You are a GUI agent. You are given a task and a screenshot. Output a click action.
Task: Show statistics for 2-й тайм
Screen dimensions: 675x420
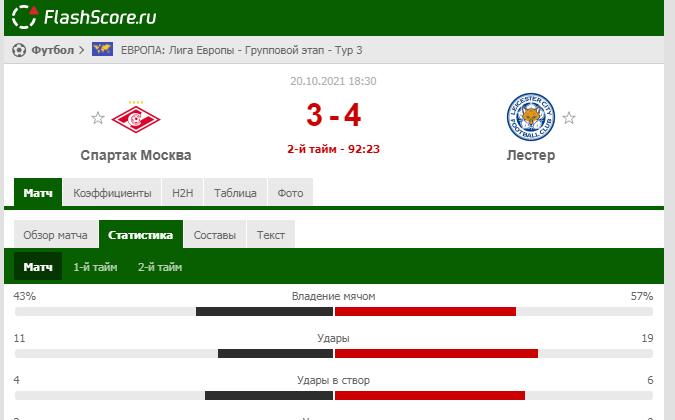tap(160, 267)
